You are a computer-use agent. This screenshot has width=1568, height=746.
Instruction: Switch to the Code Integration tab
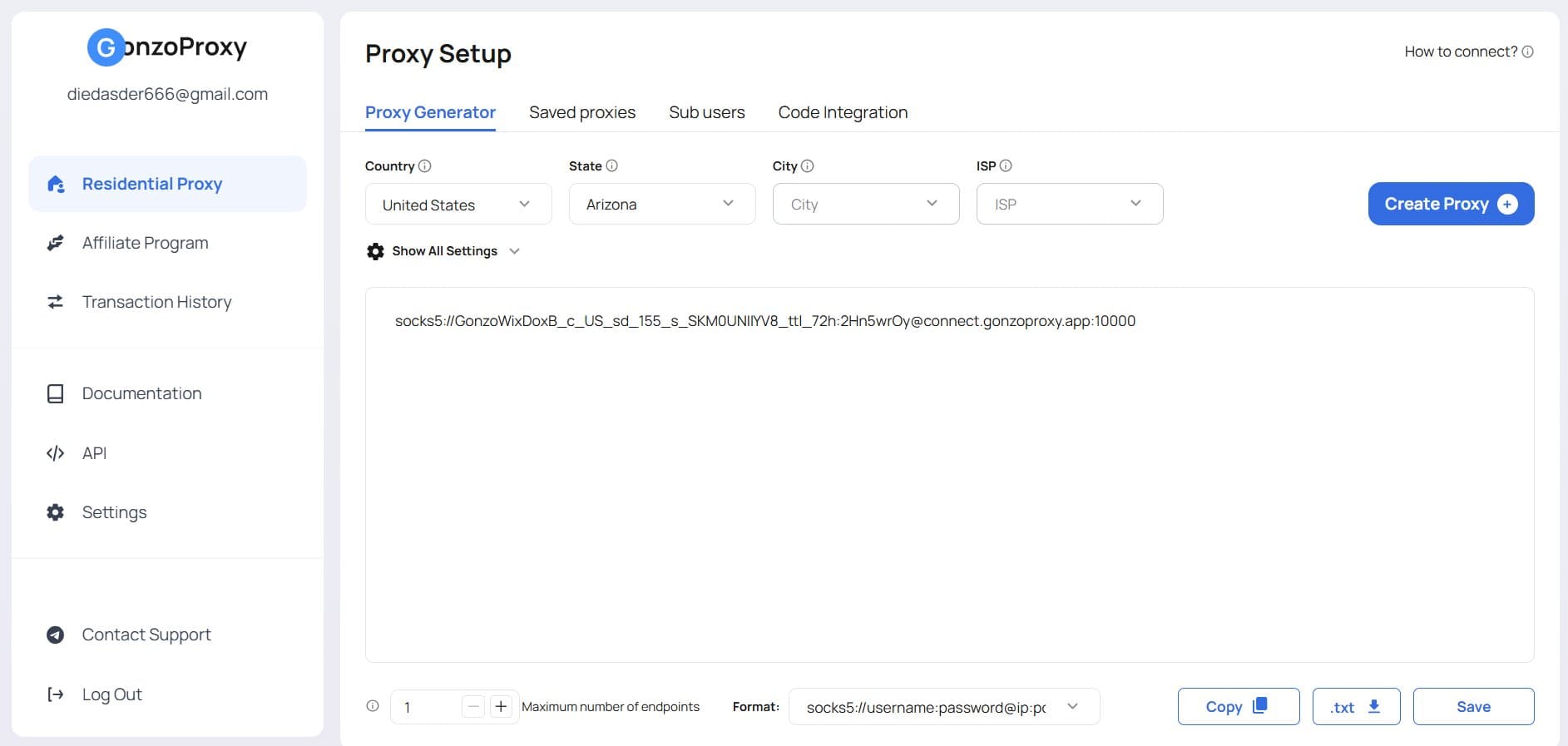click(x=843, y=112)
